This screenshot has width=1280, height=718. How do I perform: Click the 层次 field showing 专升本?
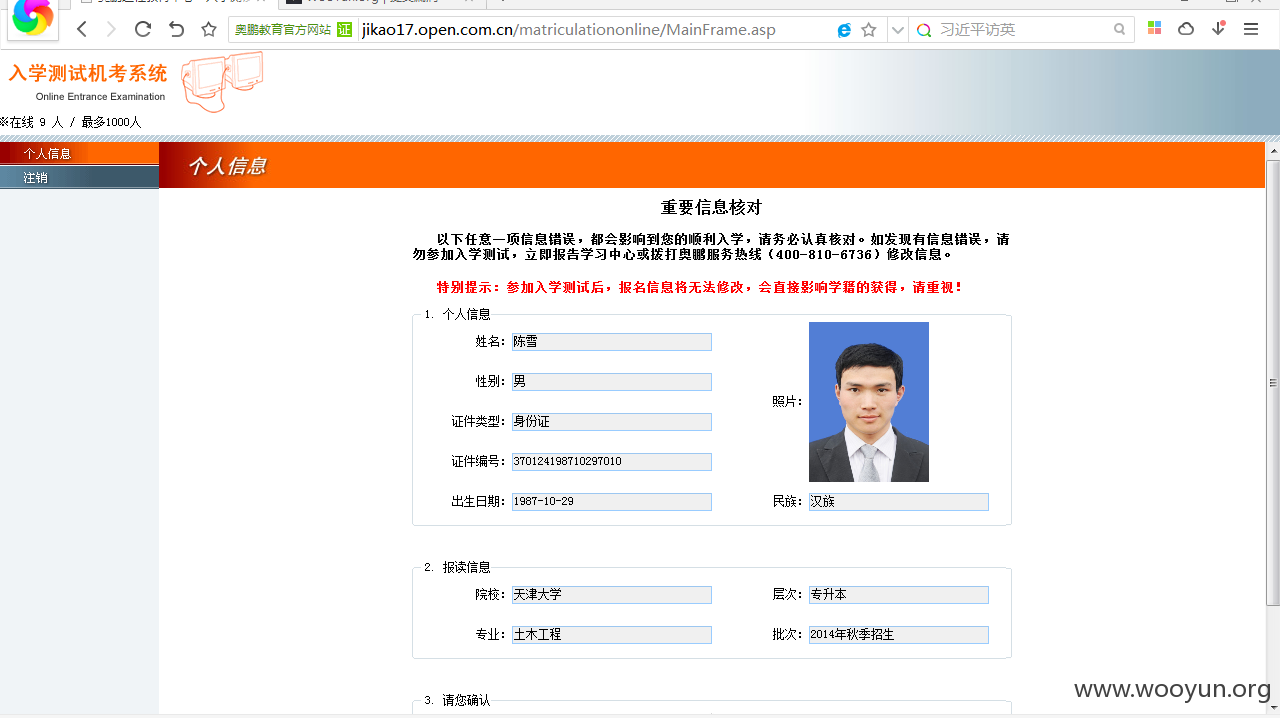pyautogui.click(x=899, y=595)
